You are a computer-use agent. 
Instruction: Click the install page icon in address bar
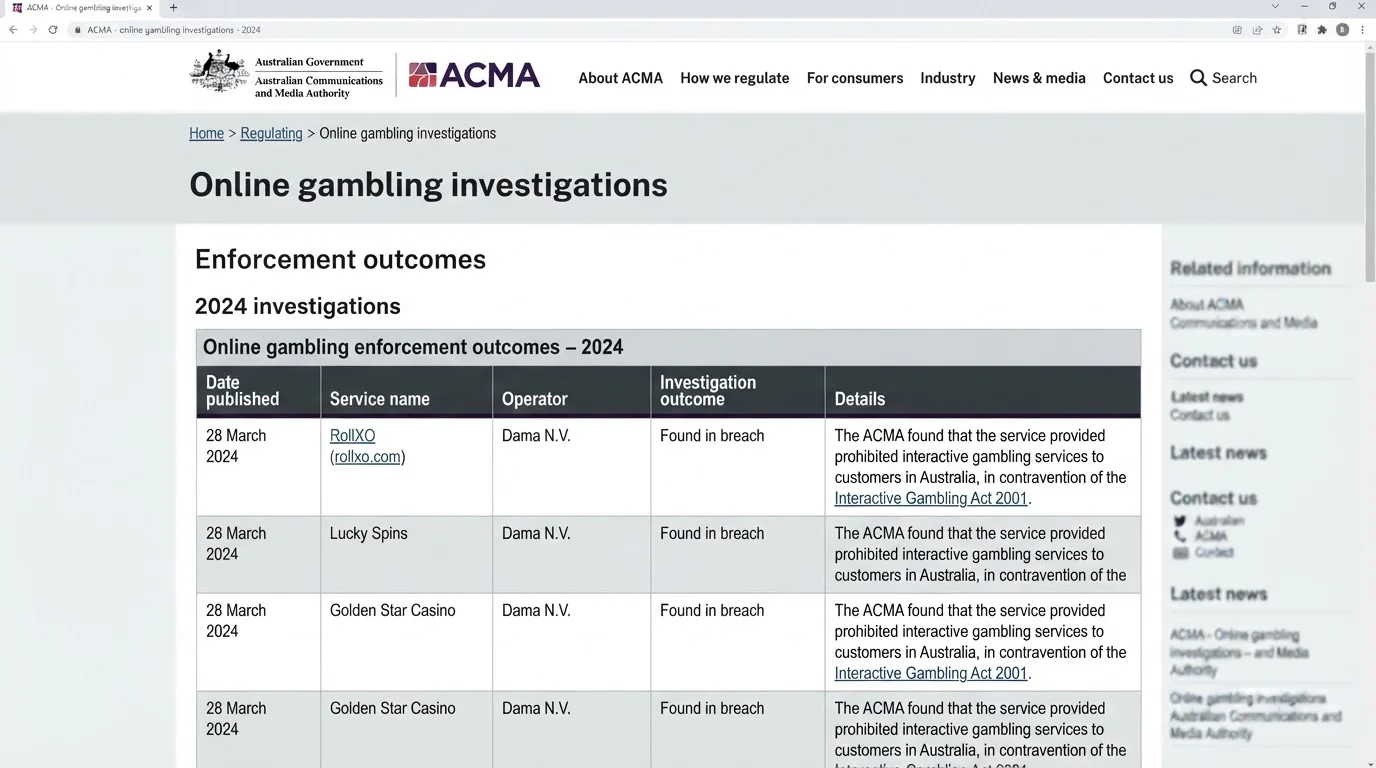click(1237, 30)
